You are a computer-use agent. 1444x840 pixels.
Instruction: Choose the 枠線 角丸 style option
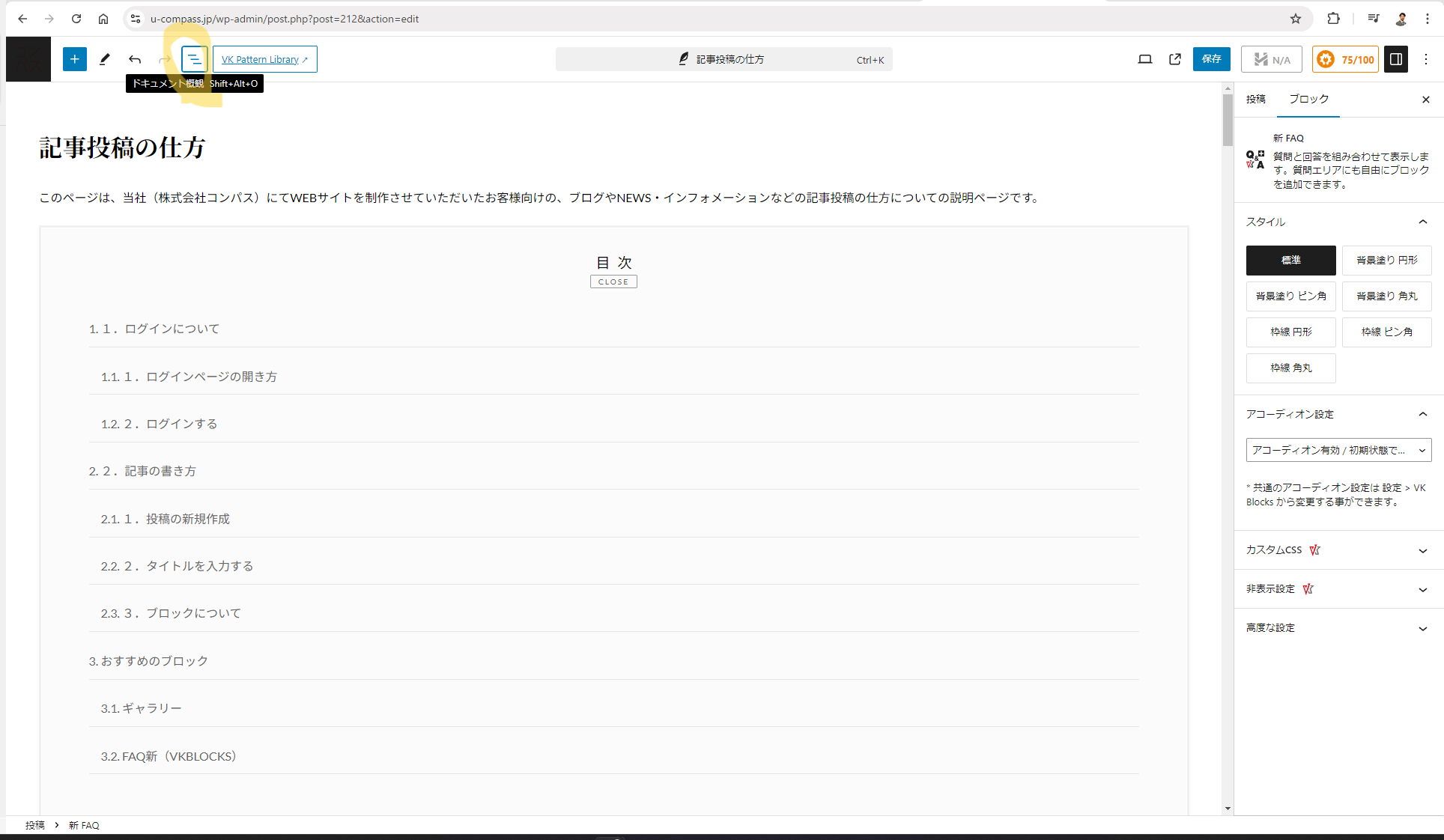[x=1290, y=368]
